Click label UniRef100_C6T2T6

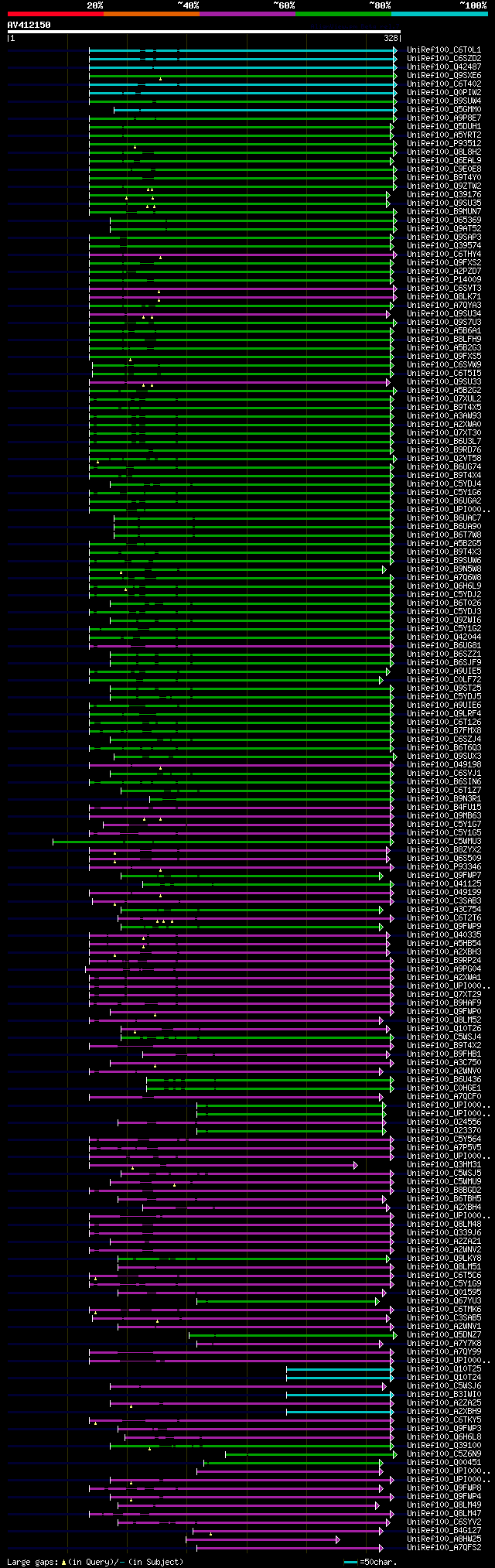(x=444, y=918)
